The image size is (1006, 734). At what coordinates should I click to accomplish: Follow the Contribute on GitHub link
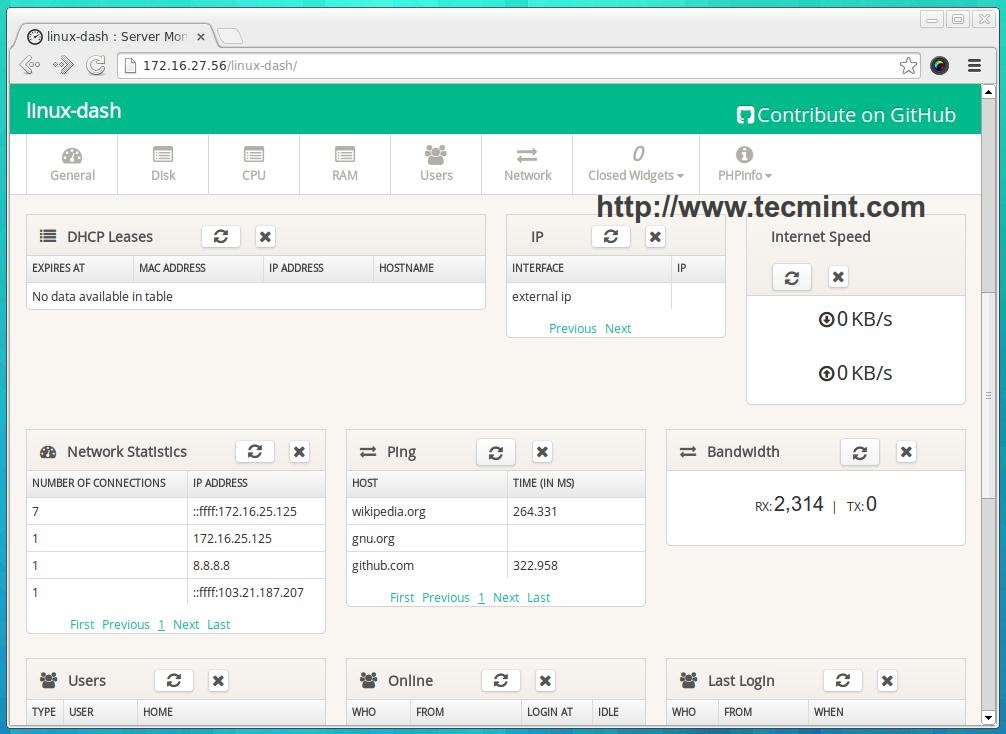[846, 115]
